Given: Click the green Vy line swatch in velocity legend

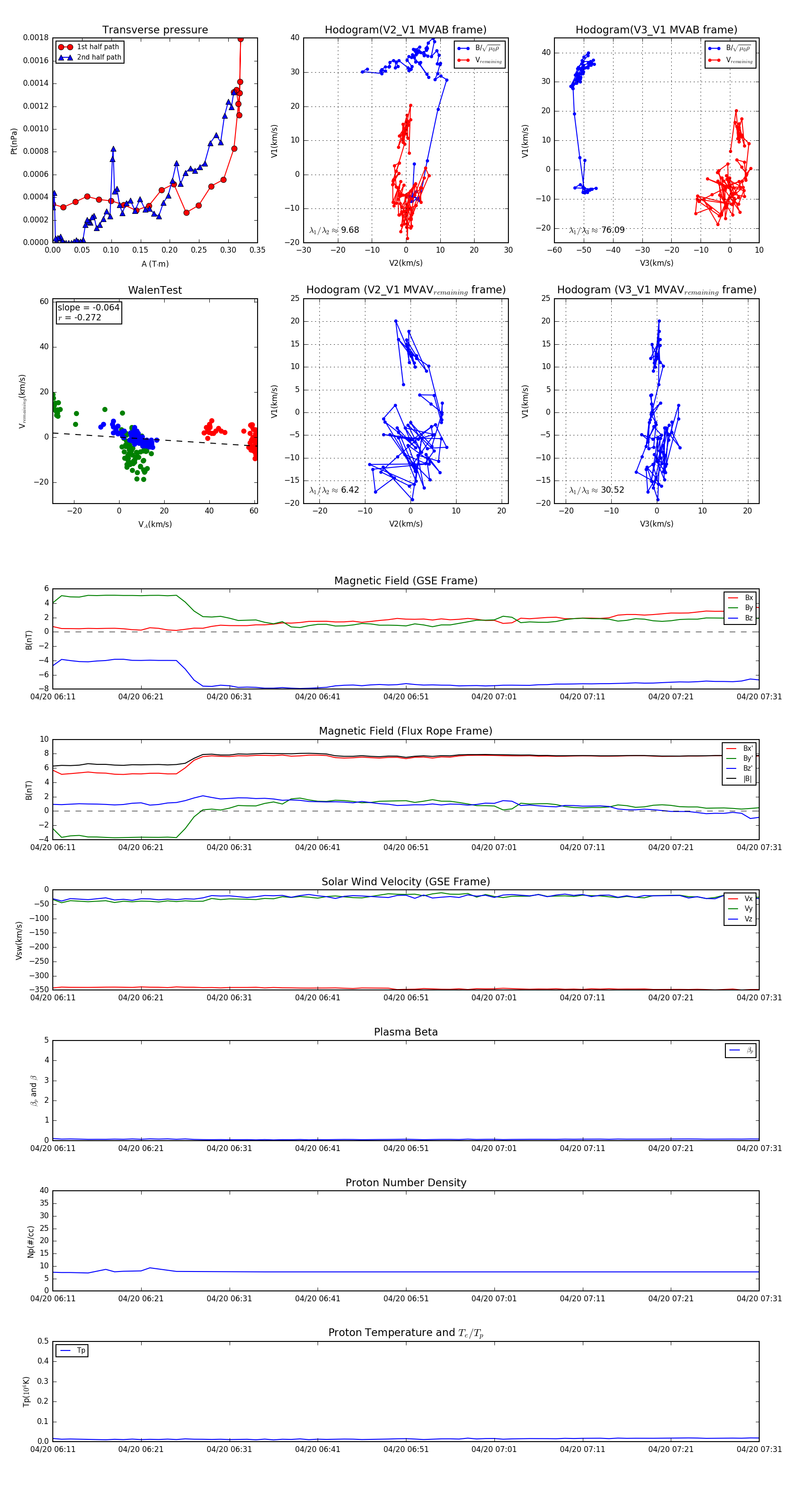Looking at the screenshot, I should click(734, 909).
